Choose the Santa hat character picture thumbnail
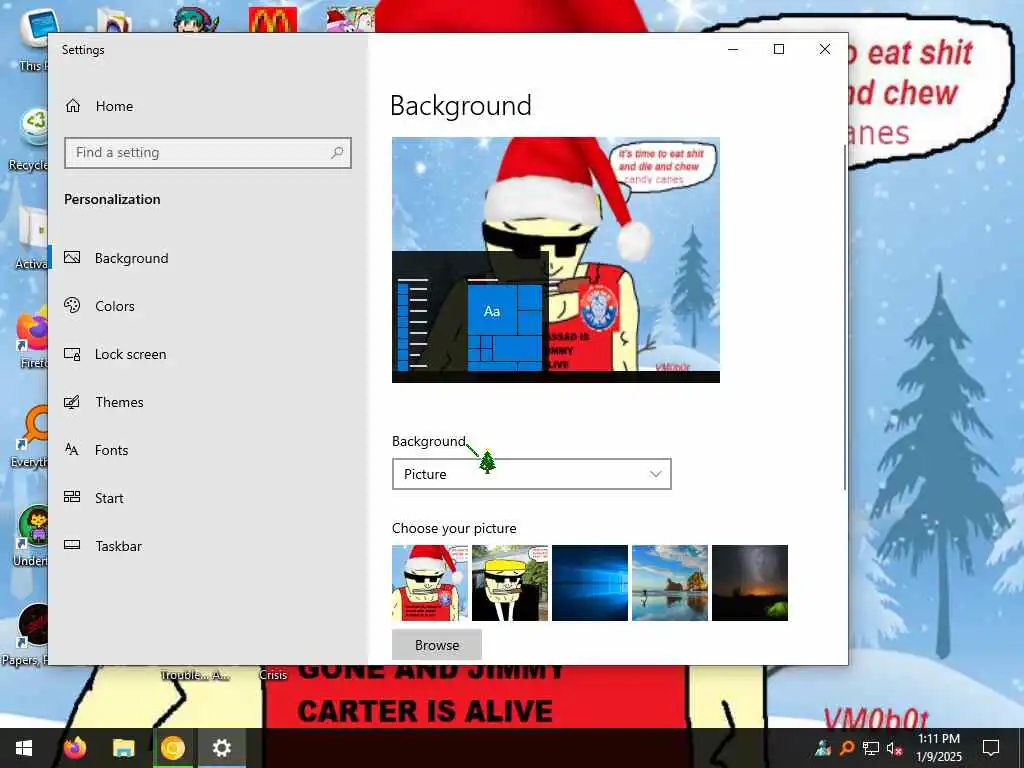 430,583
